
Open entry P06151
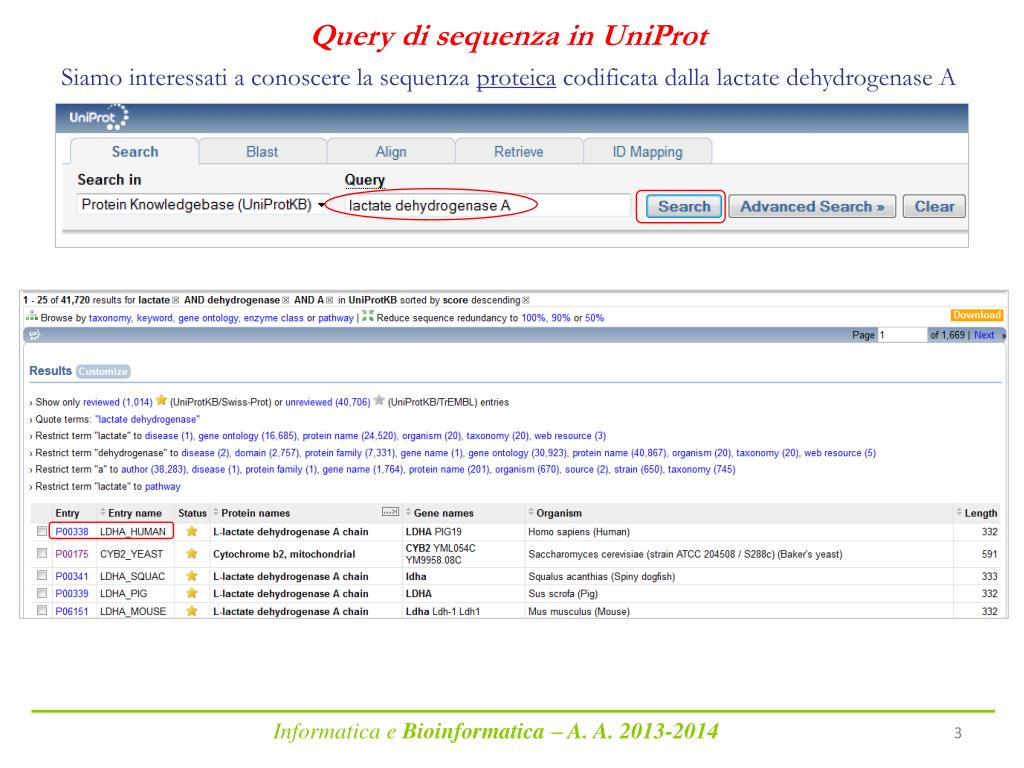(72, 612)
